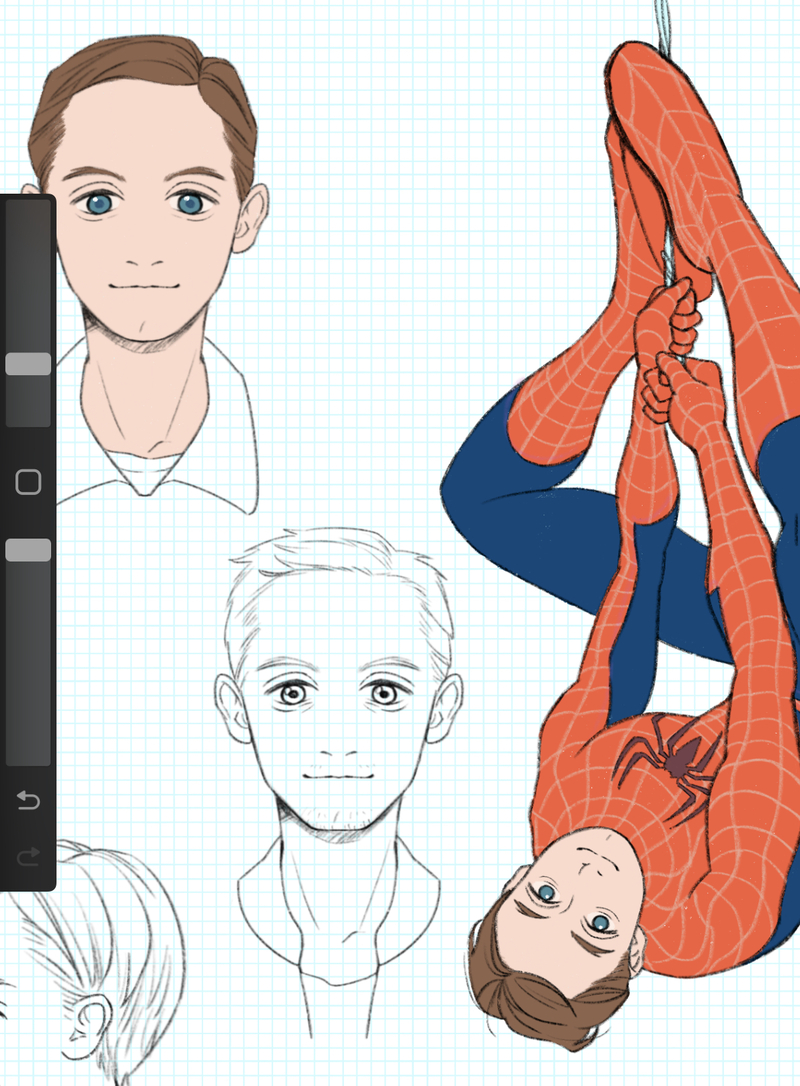Tap the square modify button in sidebar

(x=28, y=481)
